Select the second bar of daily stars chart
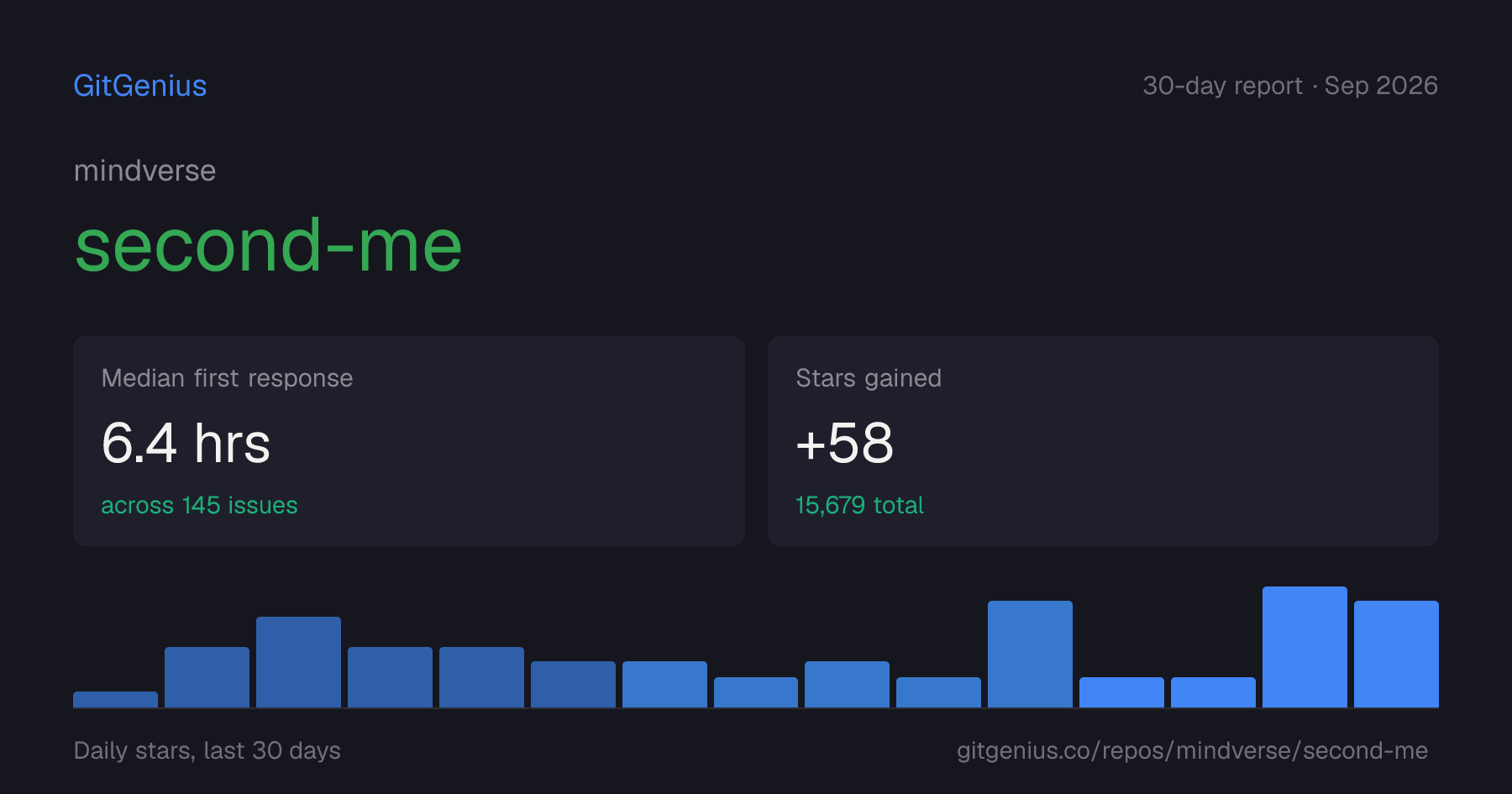 [x=207, y=677]
